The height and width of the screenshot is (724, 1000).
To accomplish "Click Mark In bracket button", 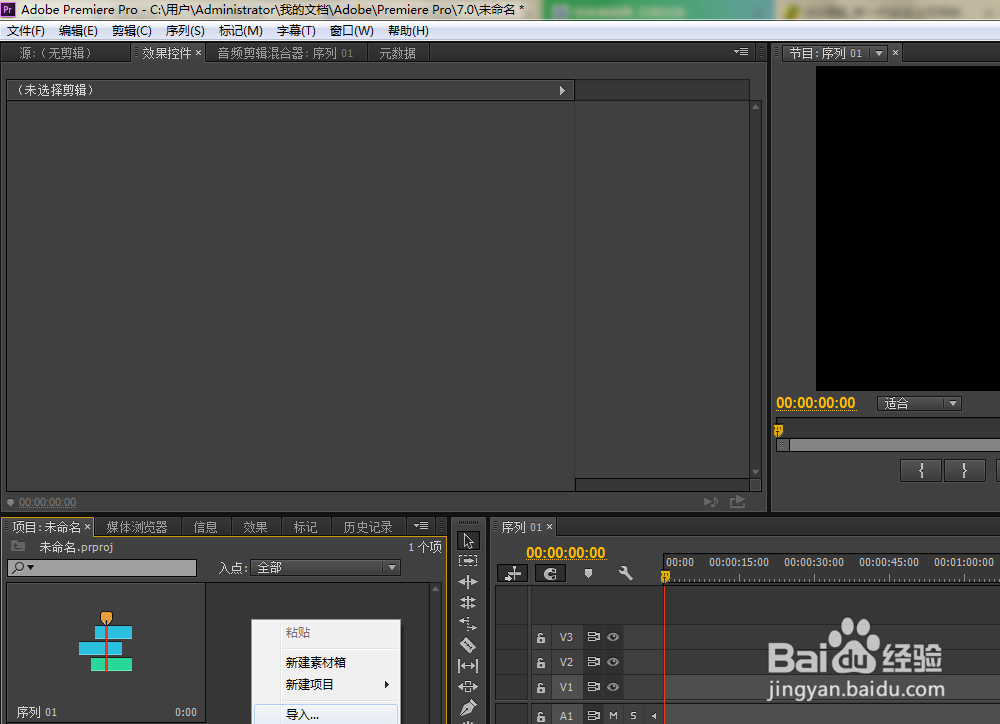I will (x=920, y=471).
